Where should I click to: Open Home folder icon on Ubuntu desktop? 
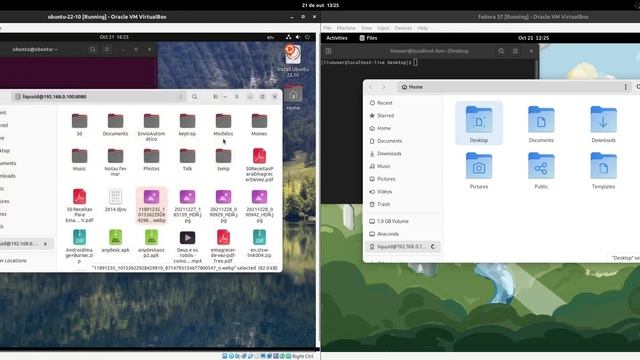pyautogui.click(x=293, y=98)
